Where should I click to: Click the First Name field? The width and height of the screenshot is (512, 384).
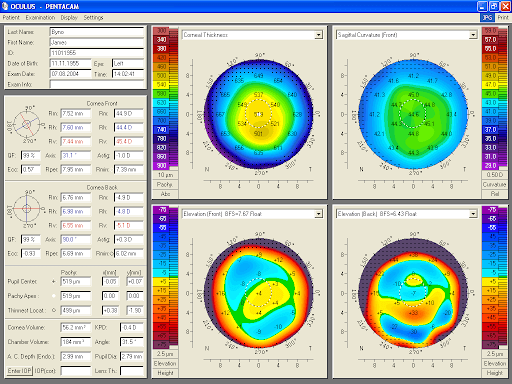97,42
